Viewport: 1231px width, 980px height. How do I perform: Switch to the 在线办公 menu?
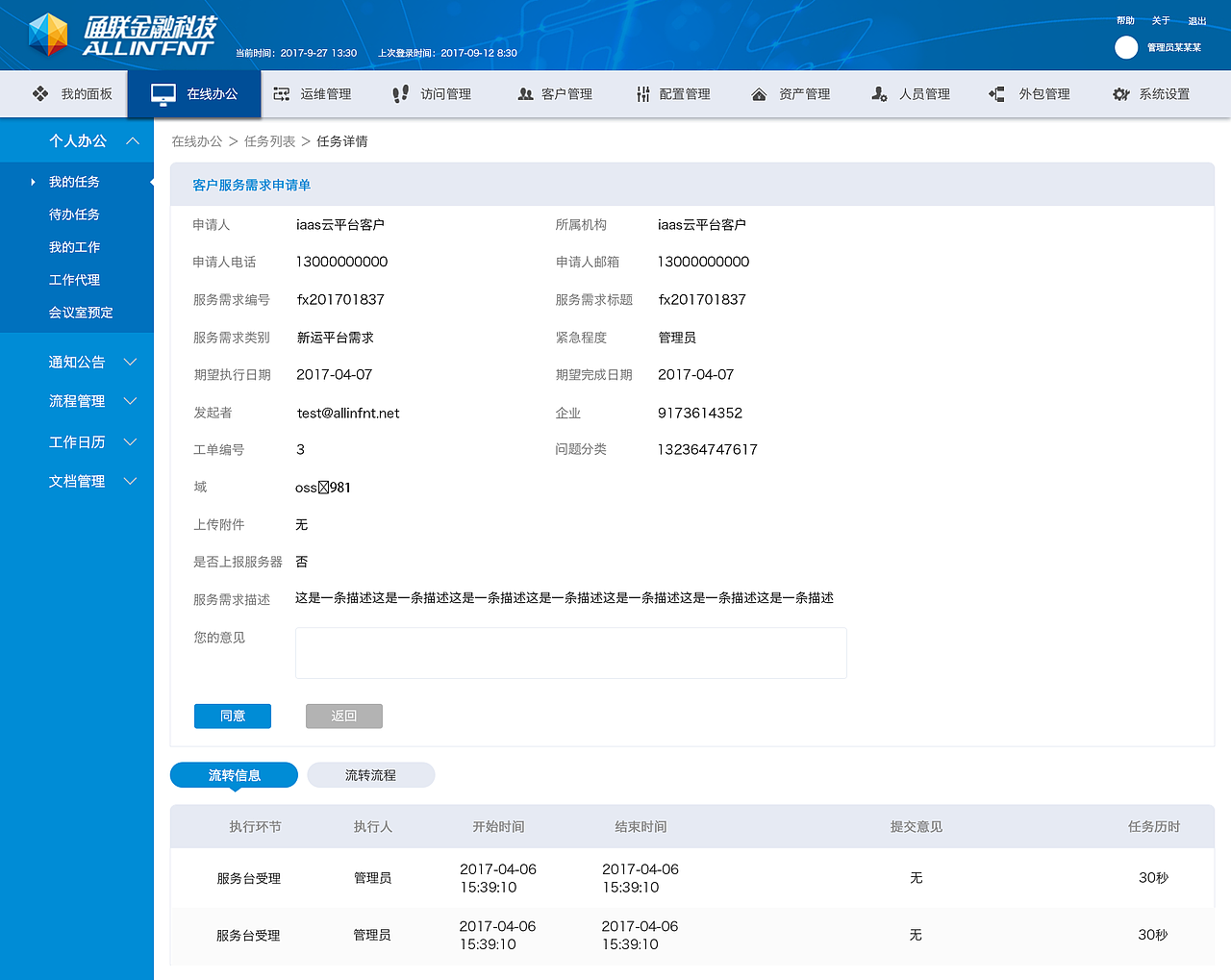194,93
